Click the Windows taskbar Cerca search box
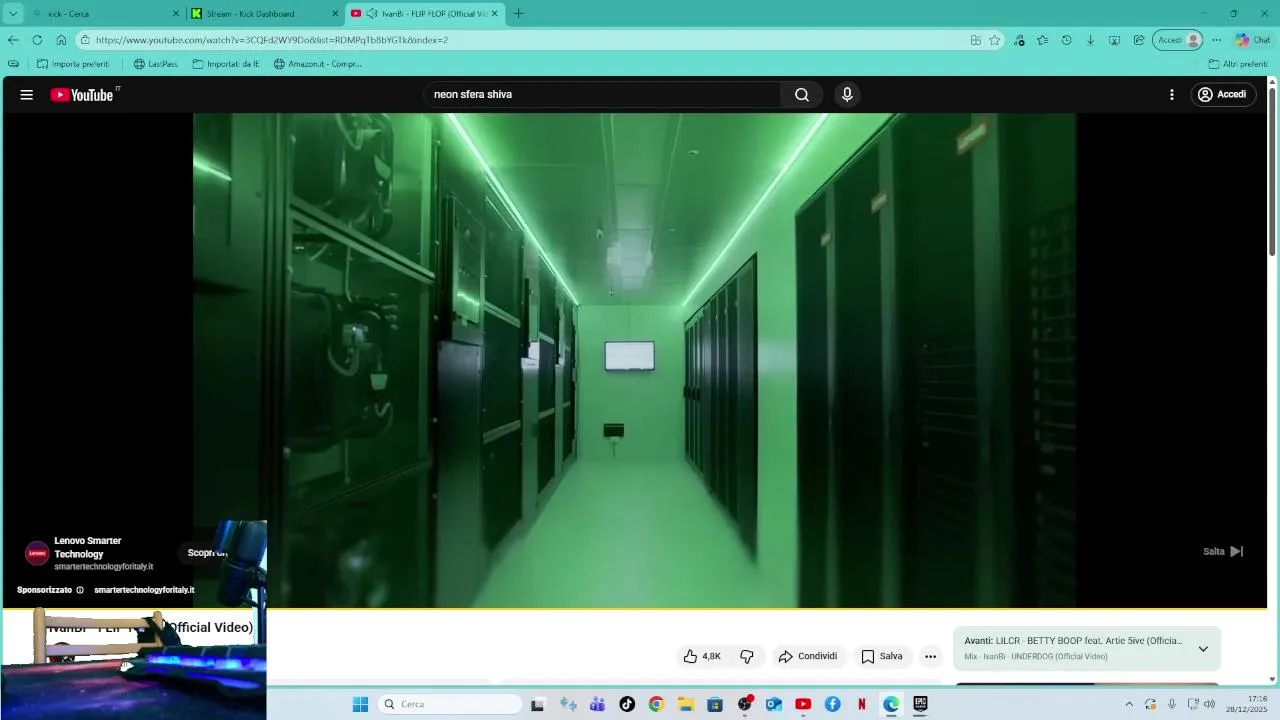This screenshot has width=1280, height=720. coord(450,704)
